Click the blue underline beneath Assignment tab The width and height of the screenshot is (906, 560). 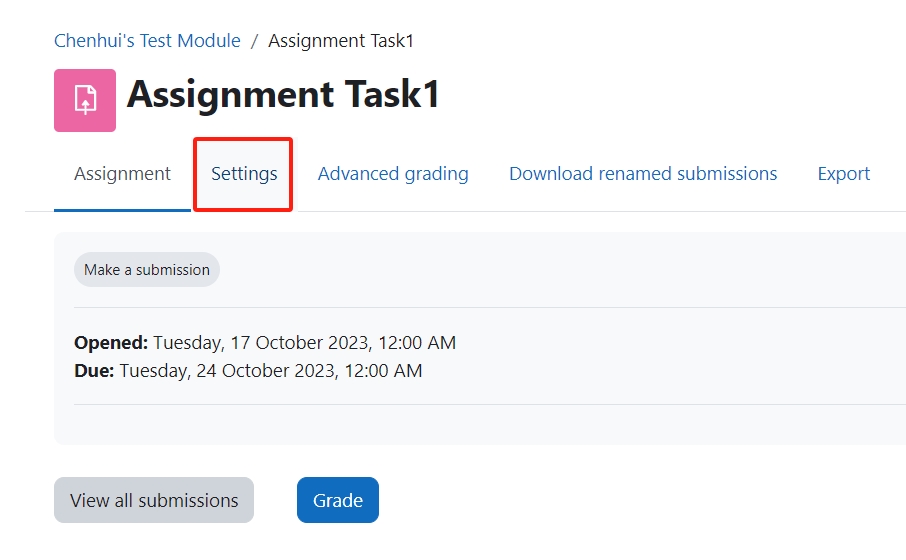[x=122, y=210]
